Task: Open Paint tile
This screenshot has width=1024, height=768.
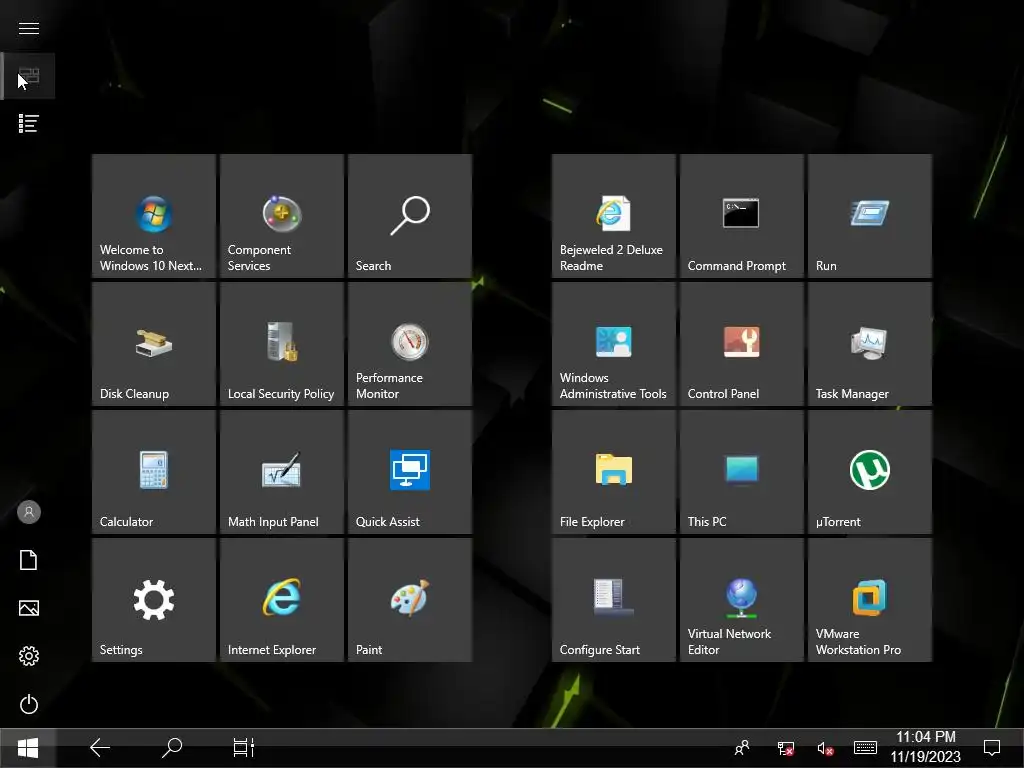Action: click(409, 600)
